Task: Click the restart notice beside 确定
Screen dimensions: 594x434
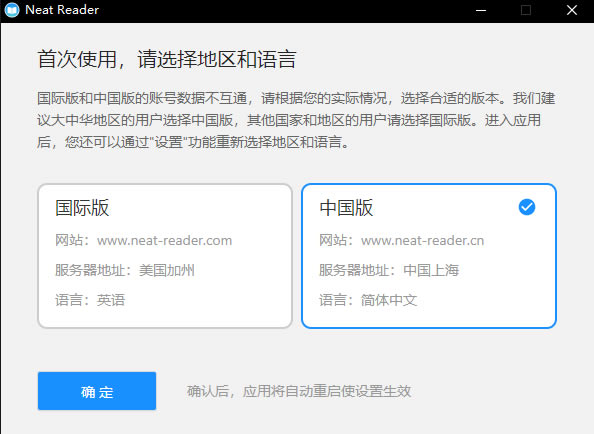Action: [x=299, y=391]
